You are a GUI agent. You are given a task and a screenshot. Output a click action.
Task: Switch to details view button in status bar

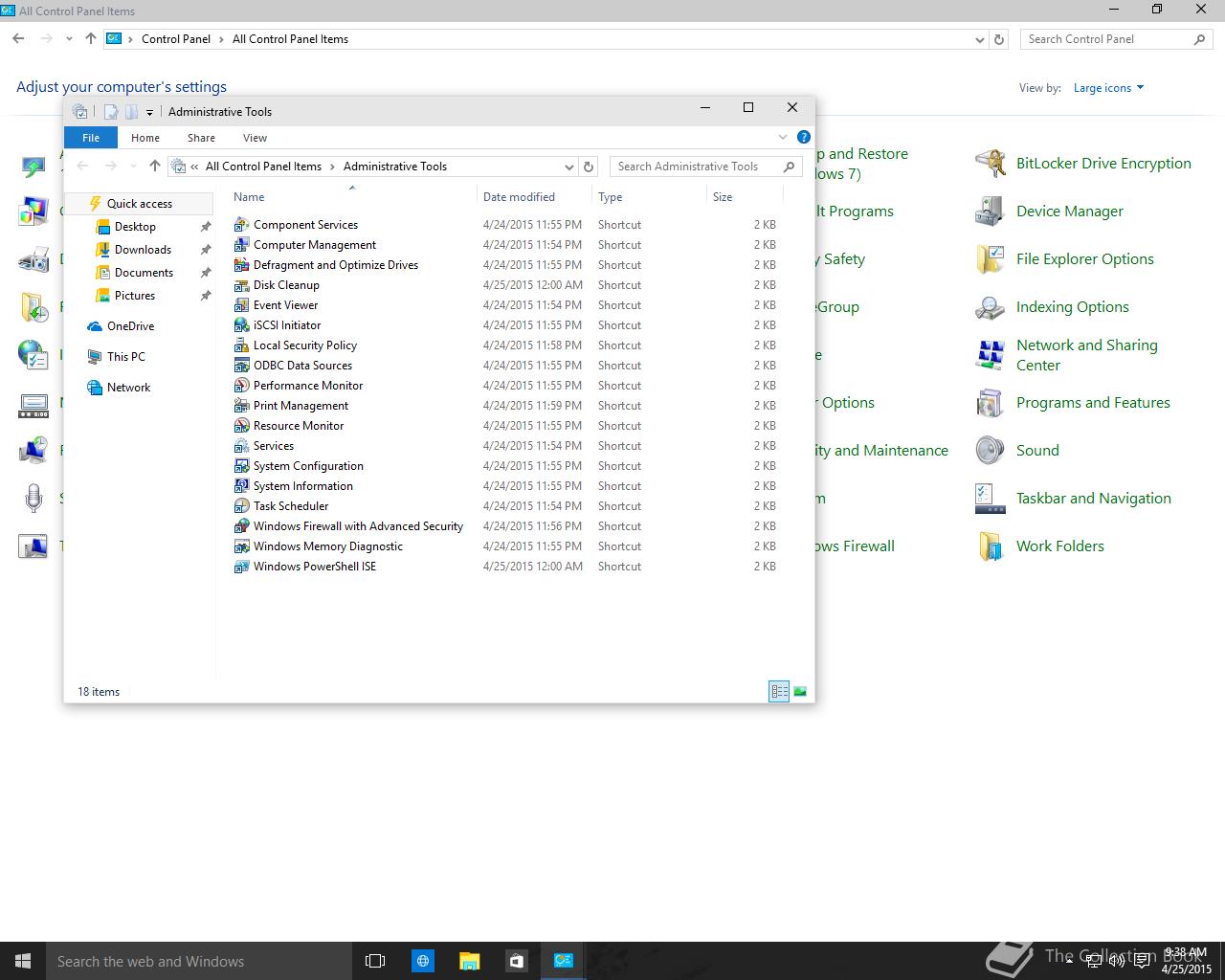click(779, 691)
